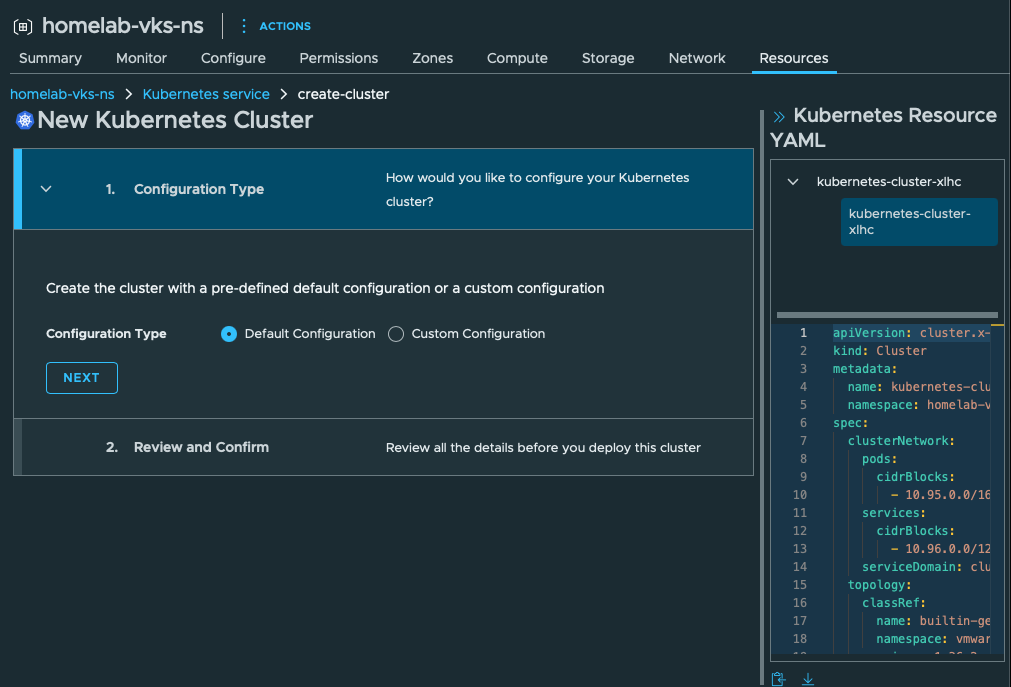Download the YAML file icon

808,679
